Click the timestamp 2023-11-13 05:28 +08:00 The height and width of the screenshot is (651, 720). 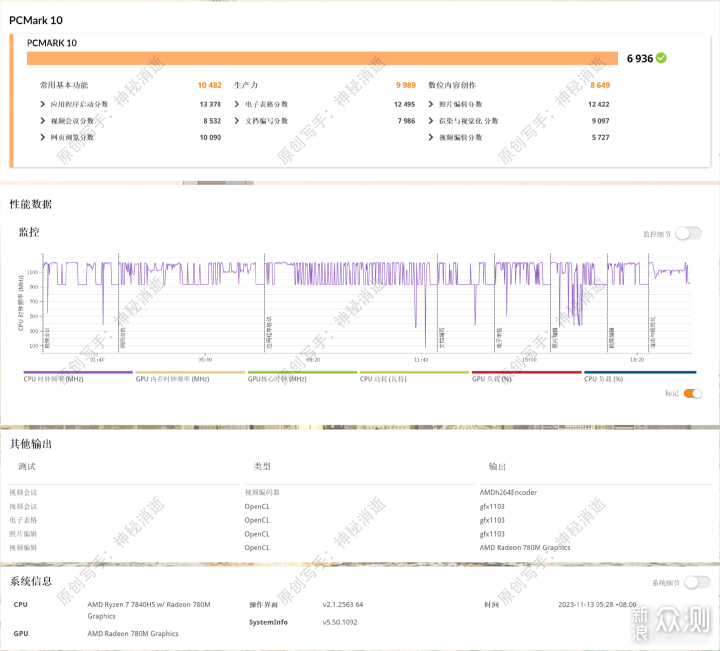(597, 605)
